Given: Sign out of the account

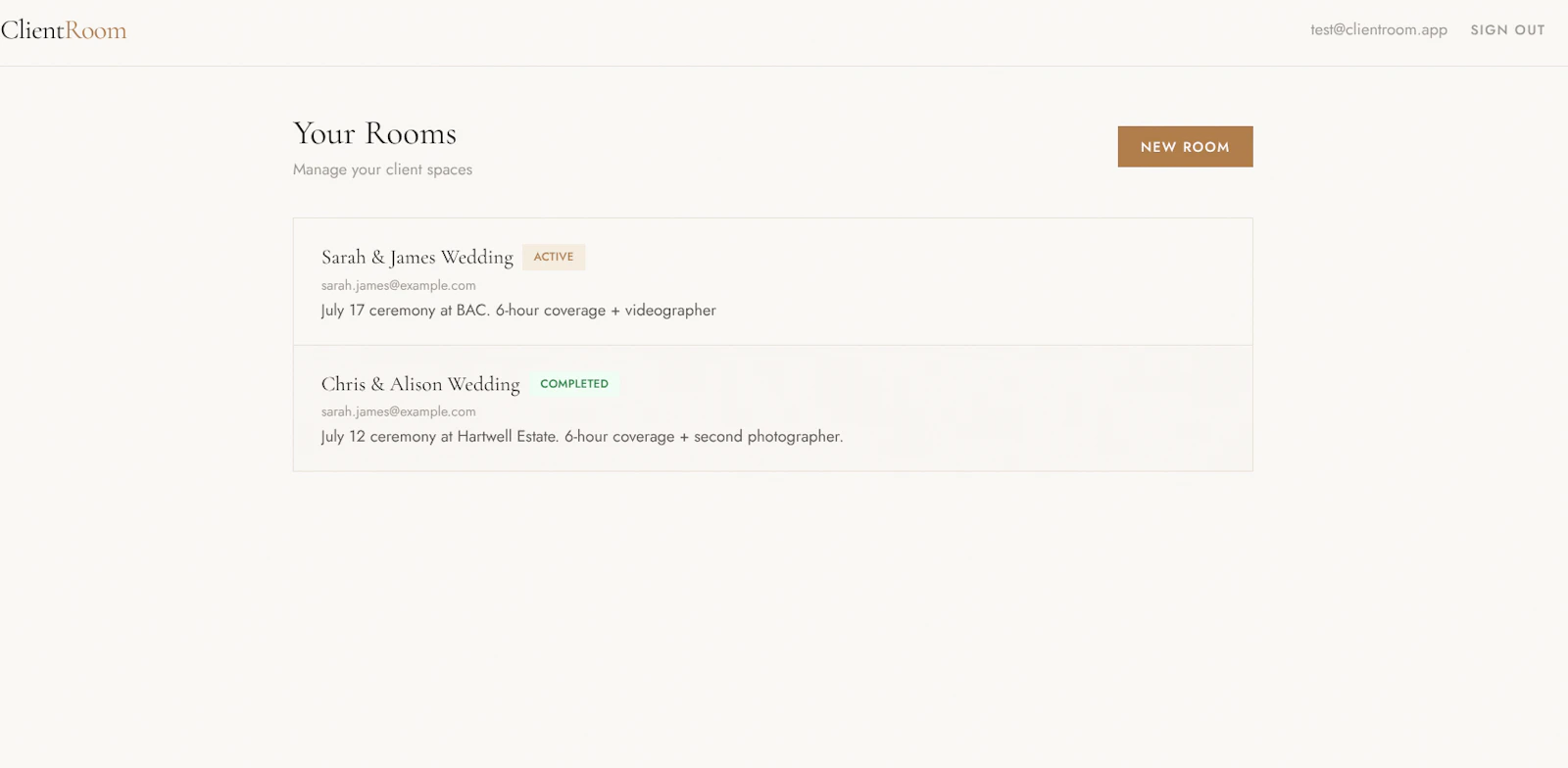Looking at the screenshot, I should 1507,30.
